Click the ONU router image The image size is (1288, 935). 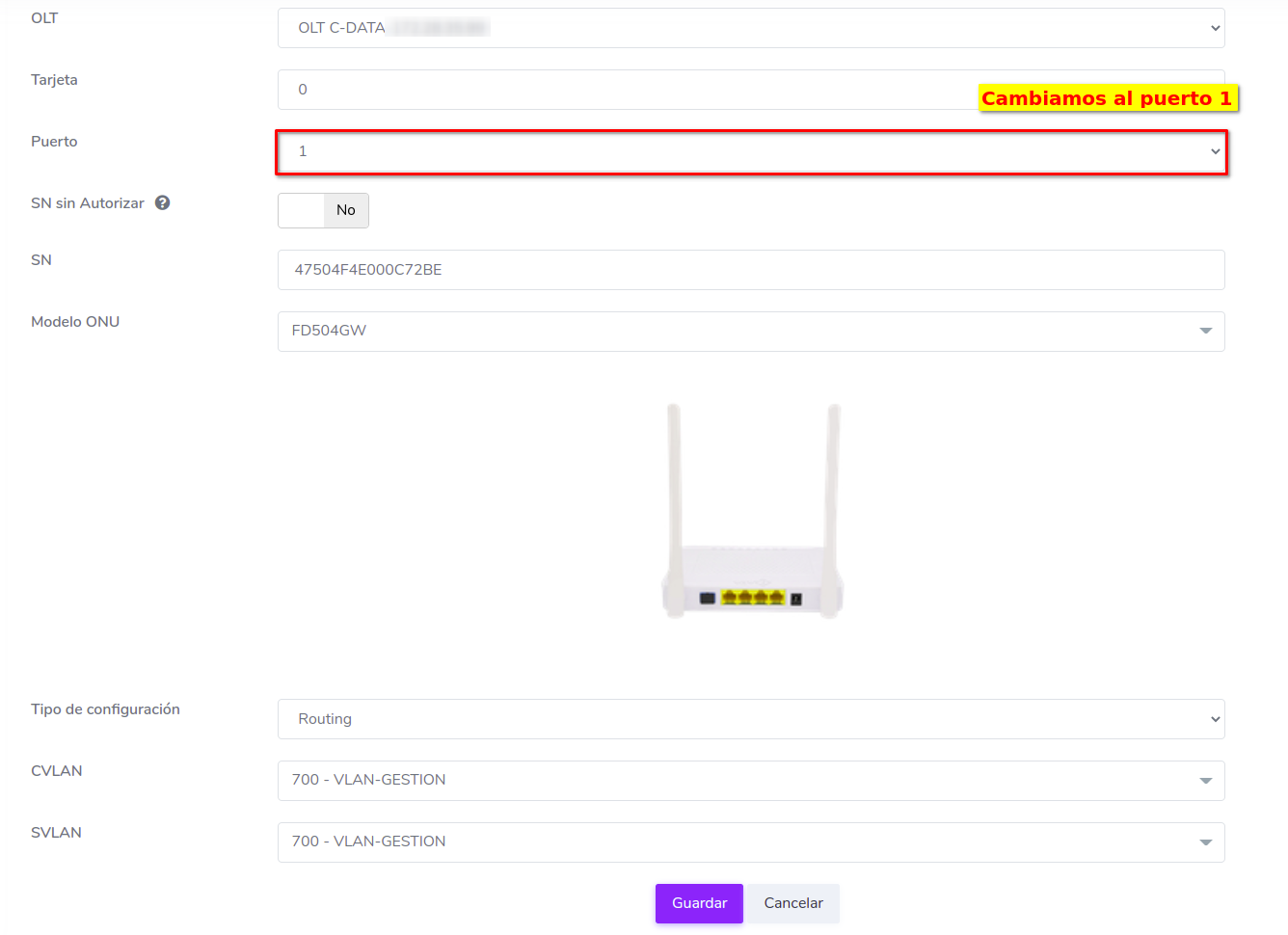[x=752, y=511]
